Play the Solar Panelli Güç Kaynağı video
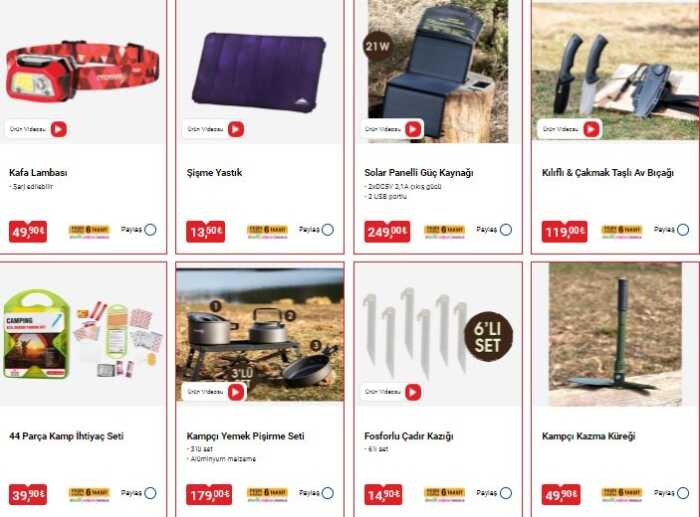Screen dimensions: 700x517 [413, 129]
